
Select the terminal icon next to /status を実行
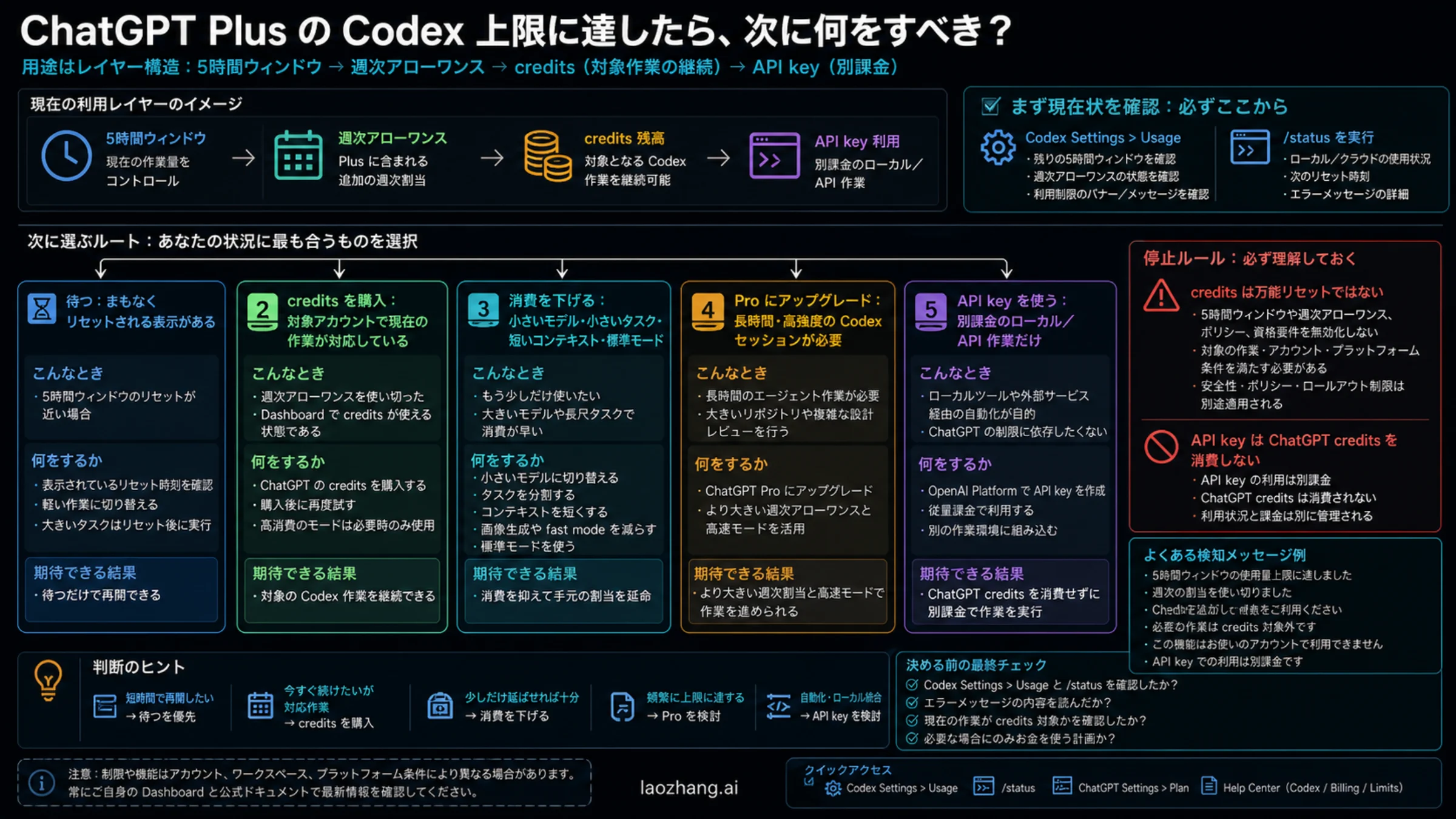1250,147
